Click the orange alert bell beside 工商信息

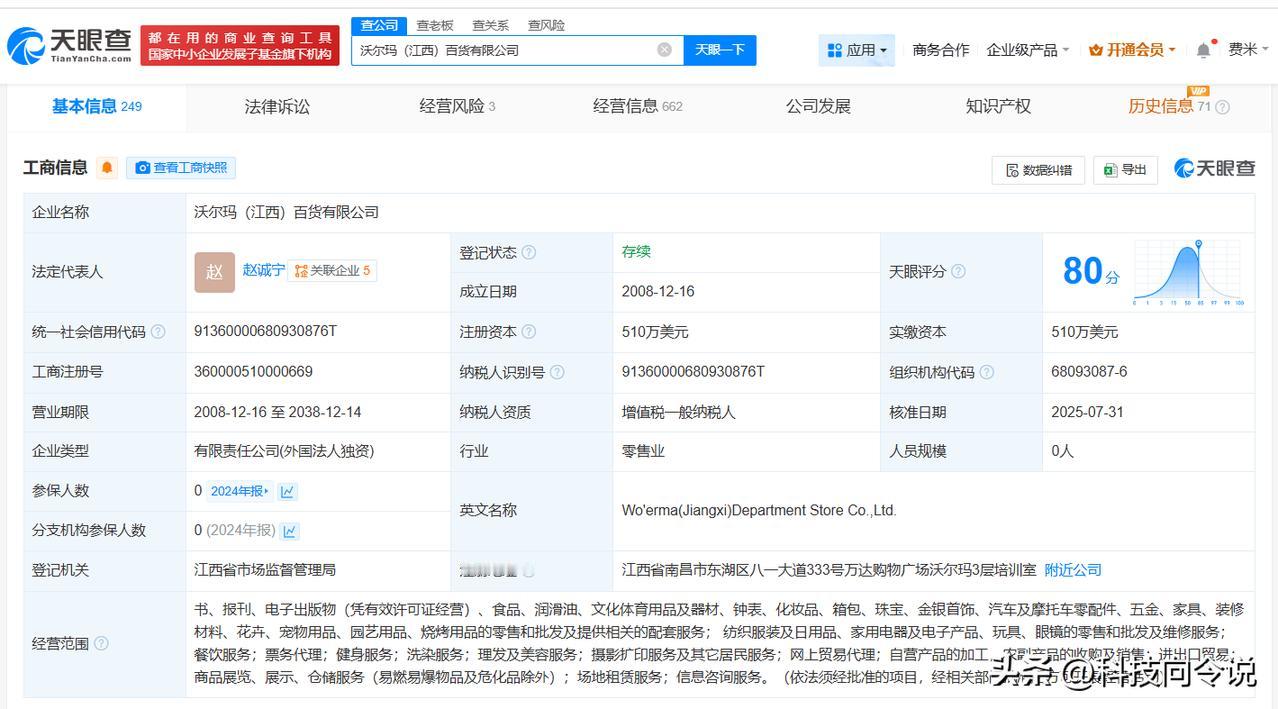(x=107, y=168)
